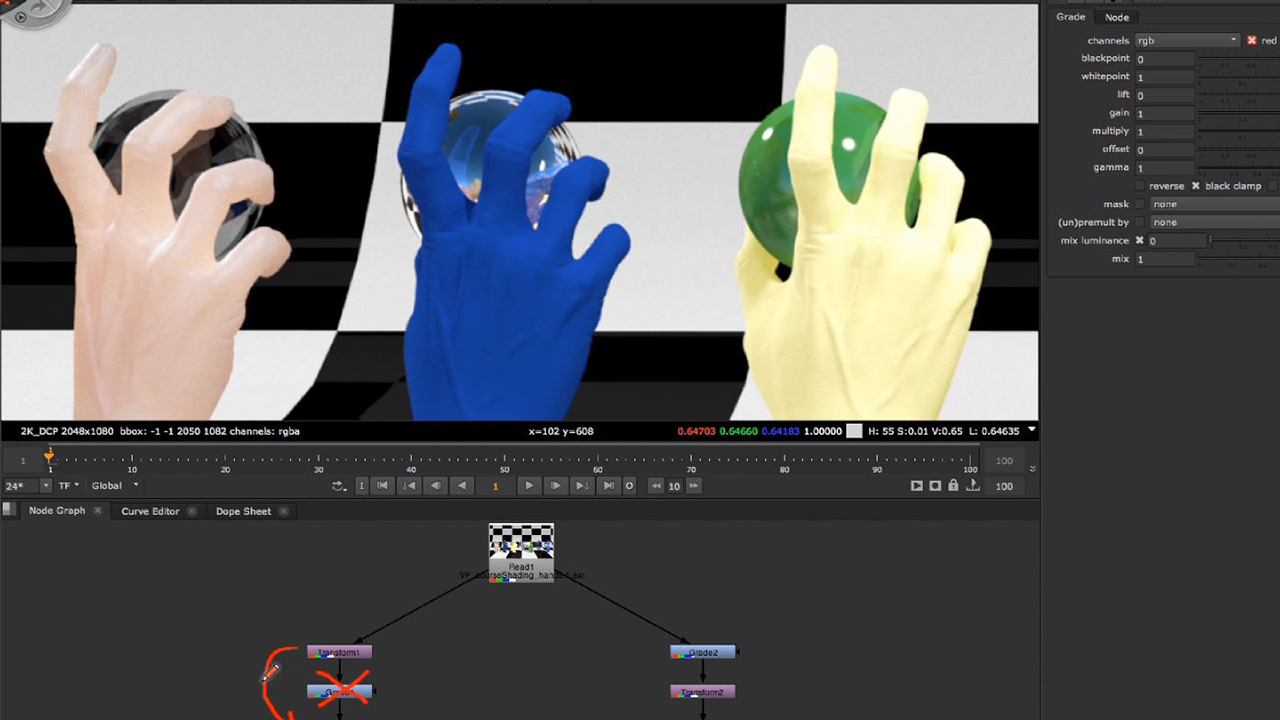Skip forward by frame increment

[x=693, y=486]
